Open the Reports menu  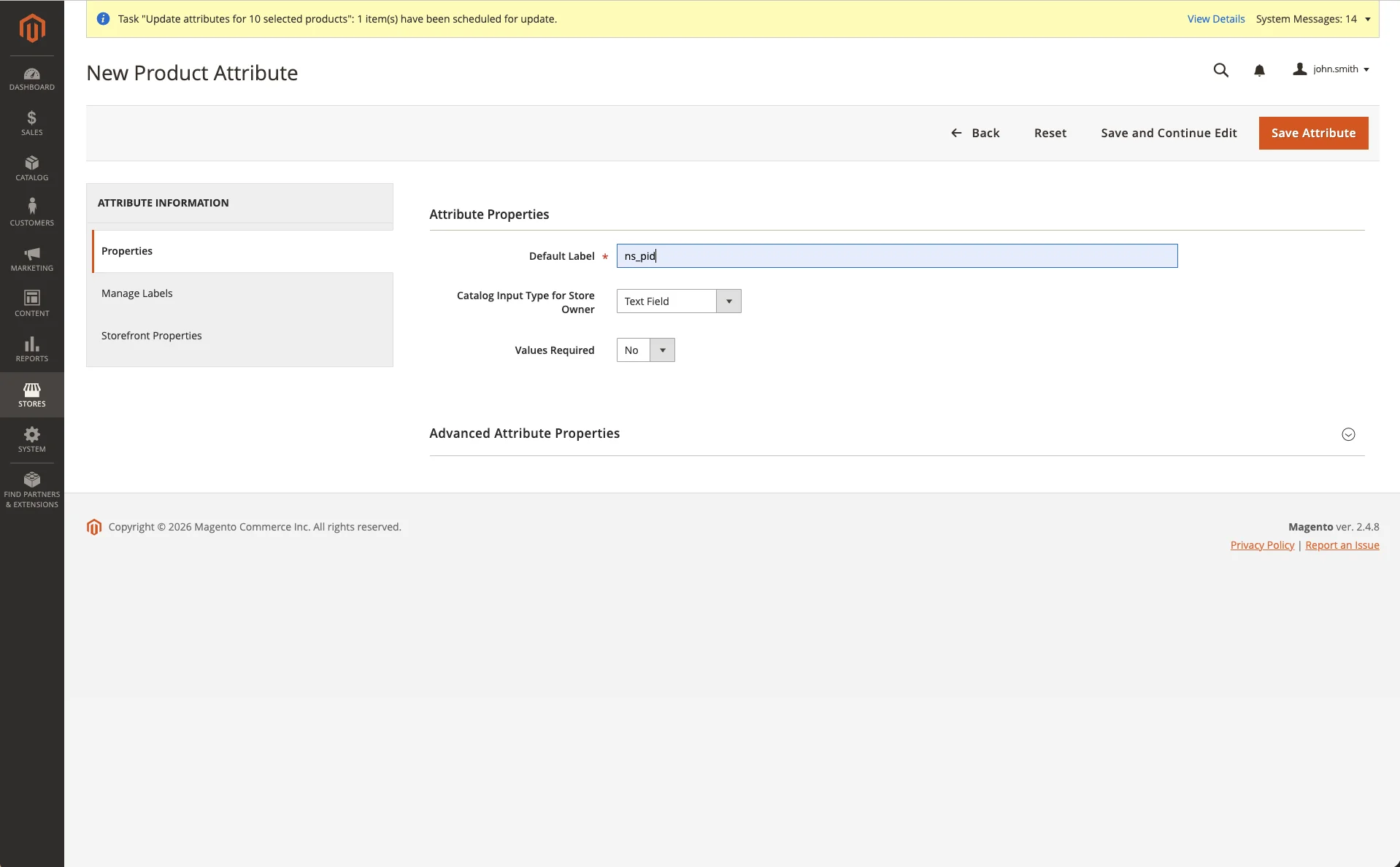(32, 350)
